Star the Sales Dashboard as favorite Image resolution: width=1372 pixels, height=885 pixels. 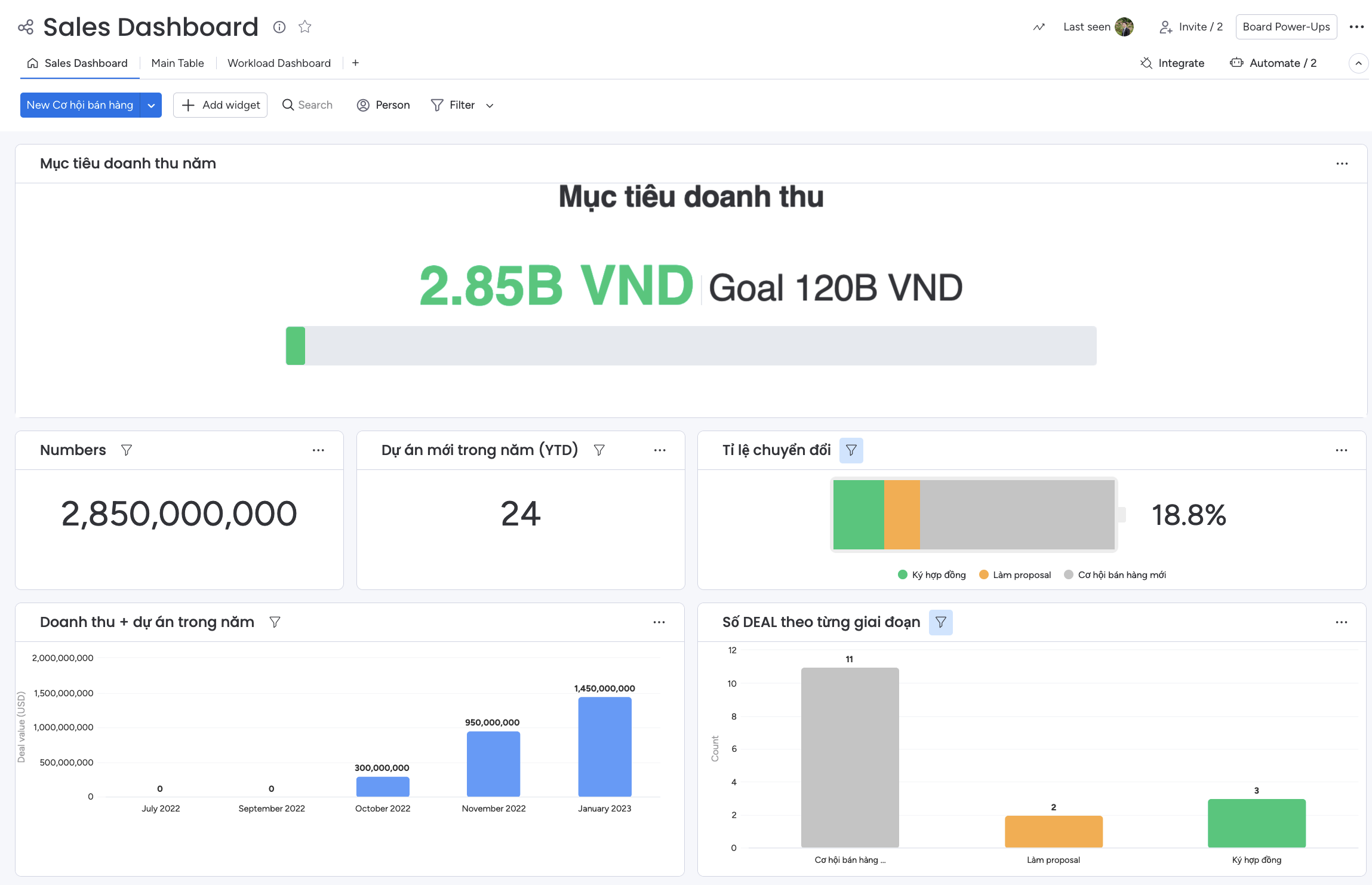click(305, 27)
